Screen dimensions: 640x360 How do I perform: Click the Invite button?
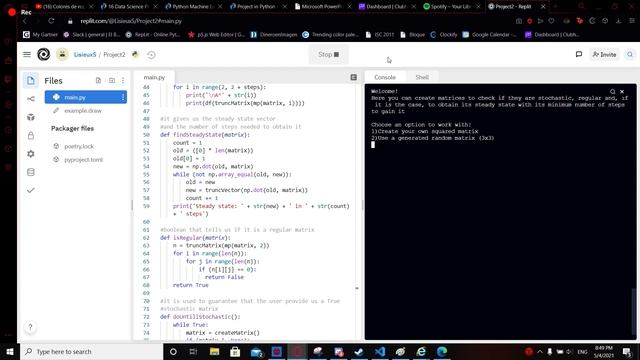point(604,54)
